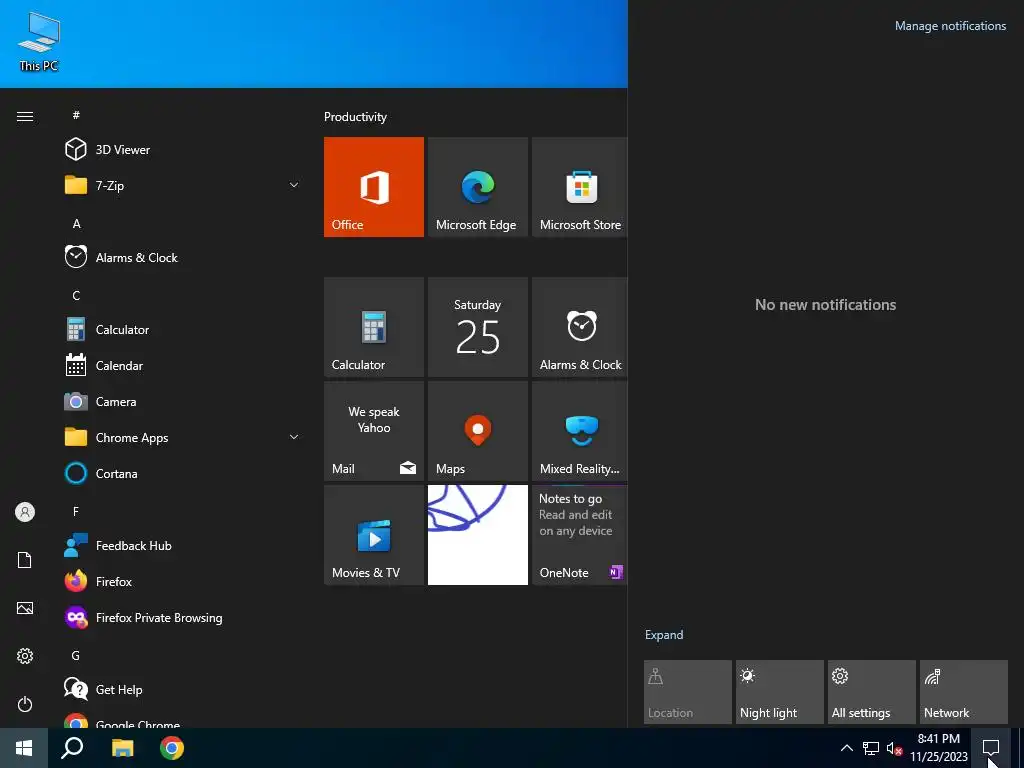Click the Calculator tile in Productivity
1024x768 pixels.
tap(374, 327)
